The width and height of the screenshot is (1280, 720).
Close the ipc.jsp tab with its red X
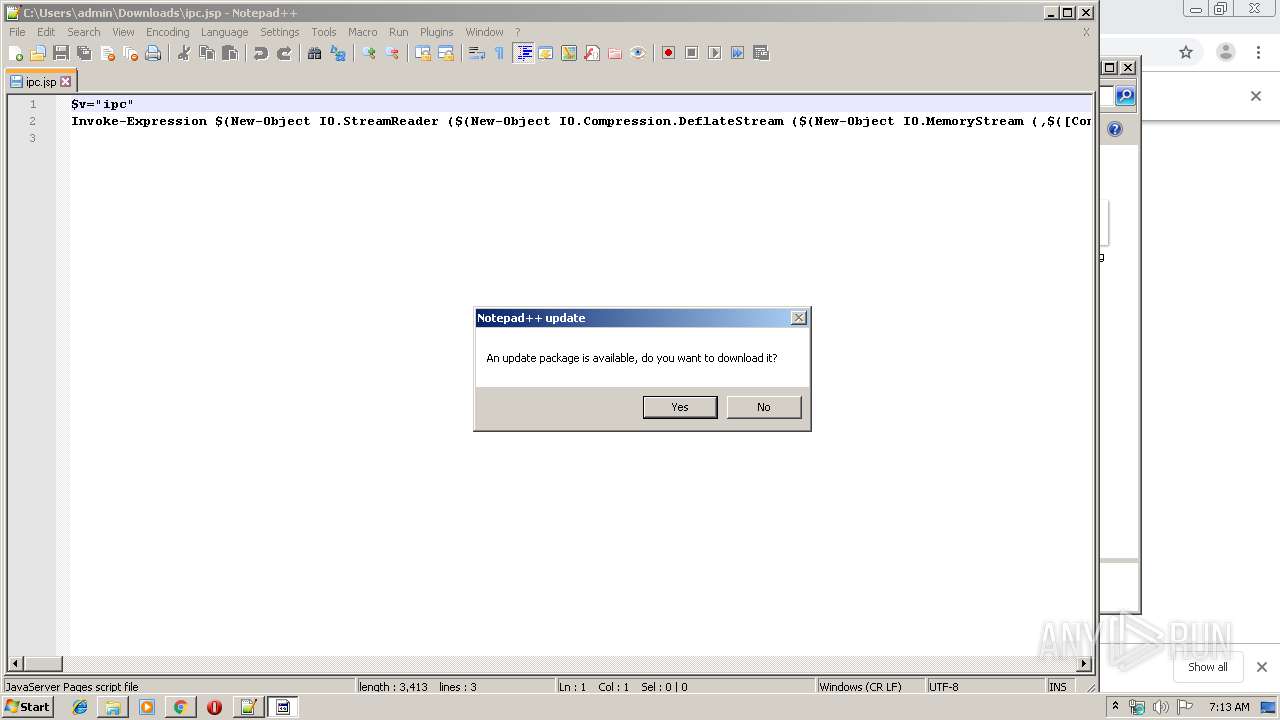(x=66, y=82)
